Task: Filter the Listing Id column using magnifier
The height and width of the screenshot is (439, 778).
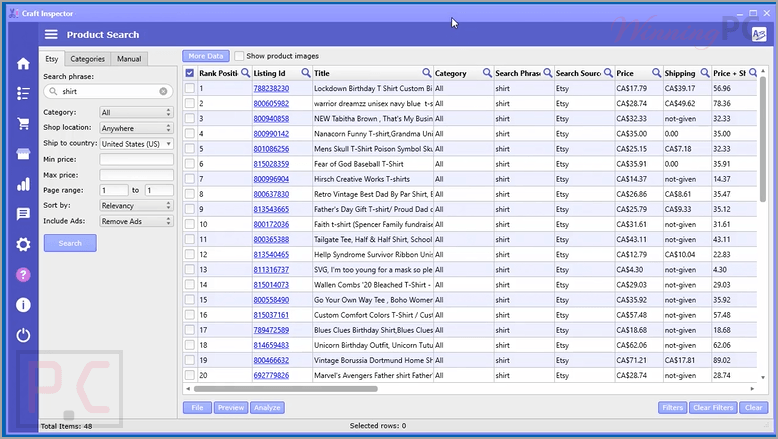Action: tap(306, 73)
